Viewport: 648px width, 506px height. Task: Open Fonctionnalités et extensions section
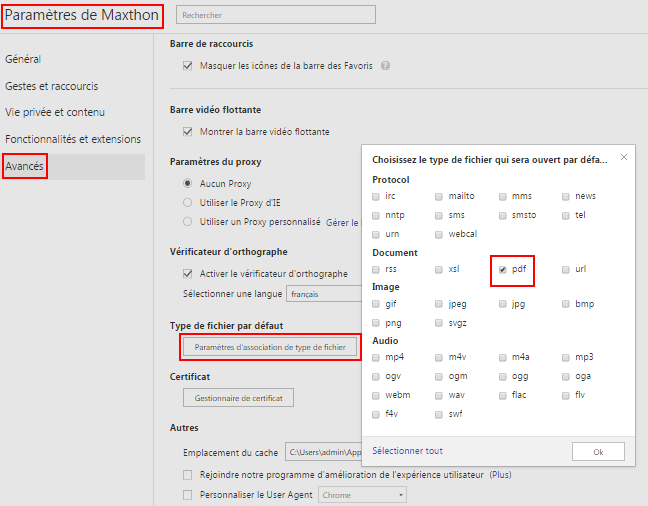pyautogui.click(x=73, y=139)
